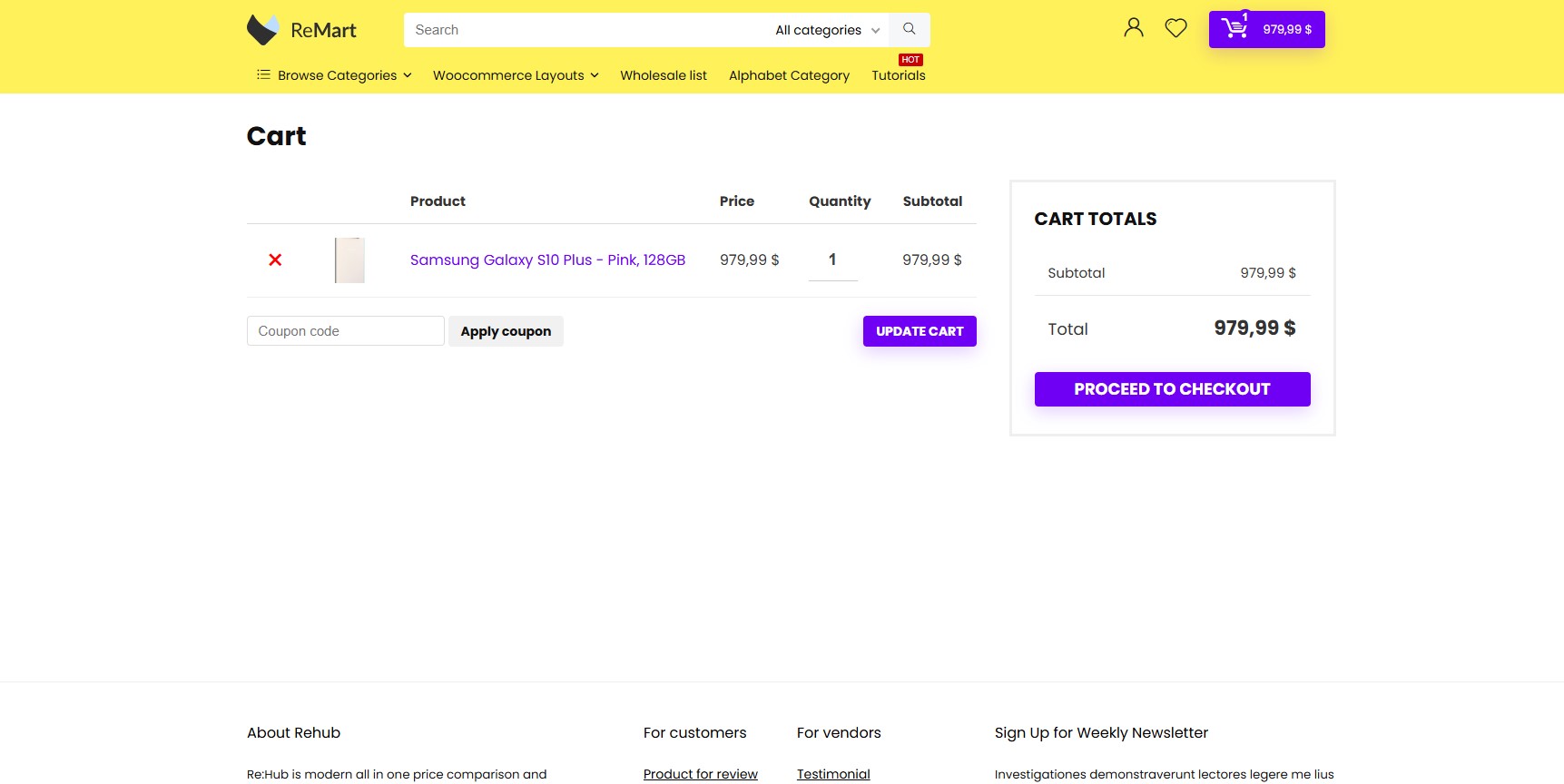Click the For customers footer heading
This screenshot has width=1564, height=784.
click(x=695, y=733)
